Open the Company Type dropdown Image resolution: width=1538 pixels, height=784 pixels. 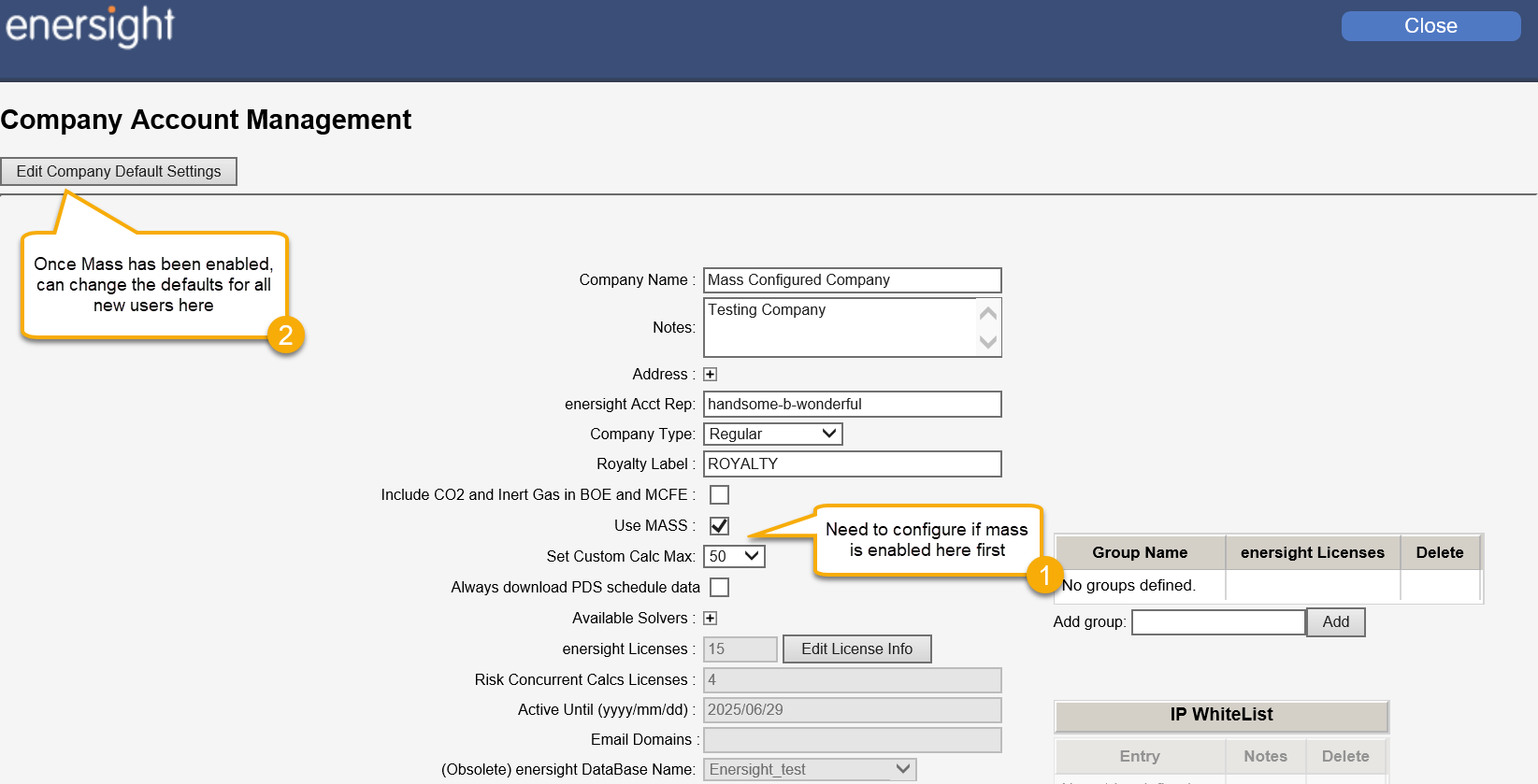click(772, 435)
